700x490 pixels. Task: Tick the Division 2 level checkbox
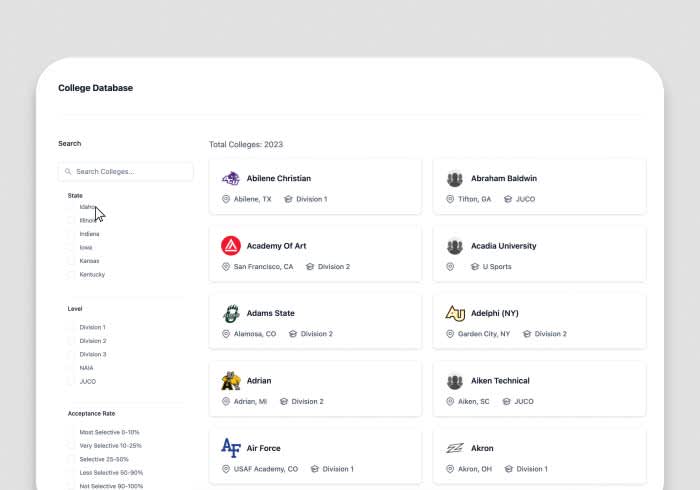coord(71,341)
